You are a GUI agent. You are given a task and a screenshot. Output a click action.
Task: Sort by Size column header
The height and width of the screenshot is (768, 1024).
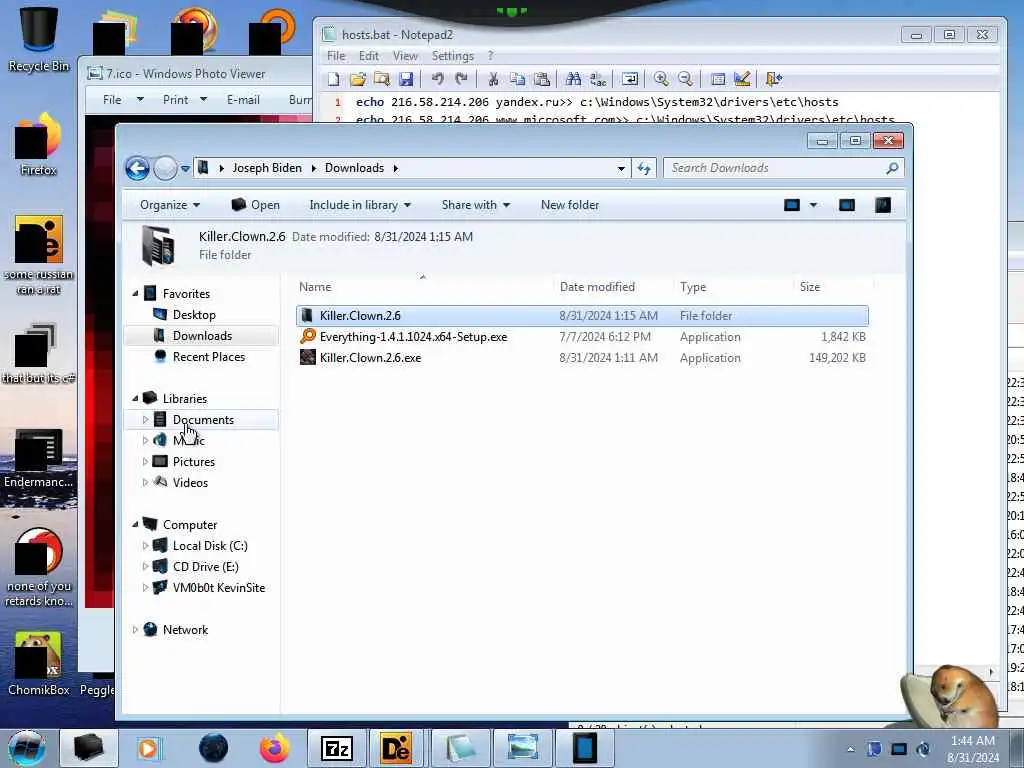(x=810, y=287)
